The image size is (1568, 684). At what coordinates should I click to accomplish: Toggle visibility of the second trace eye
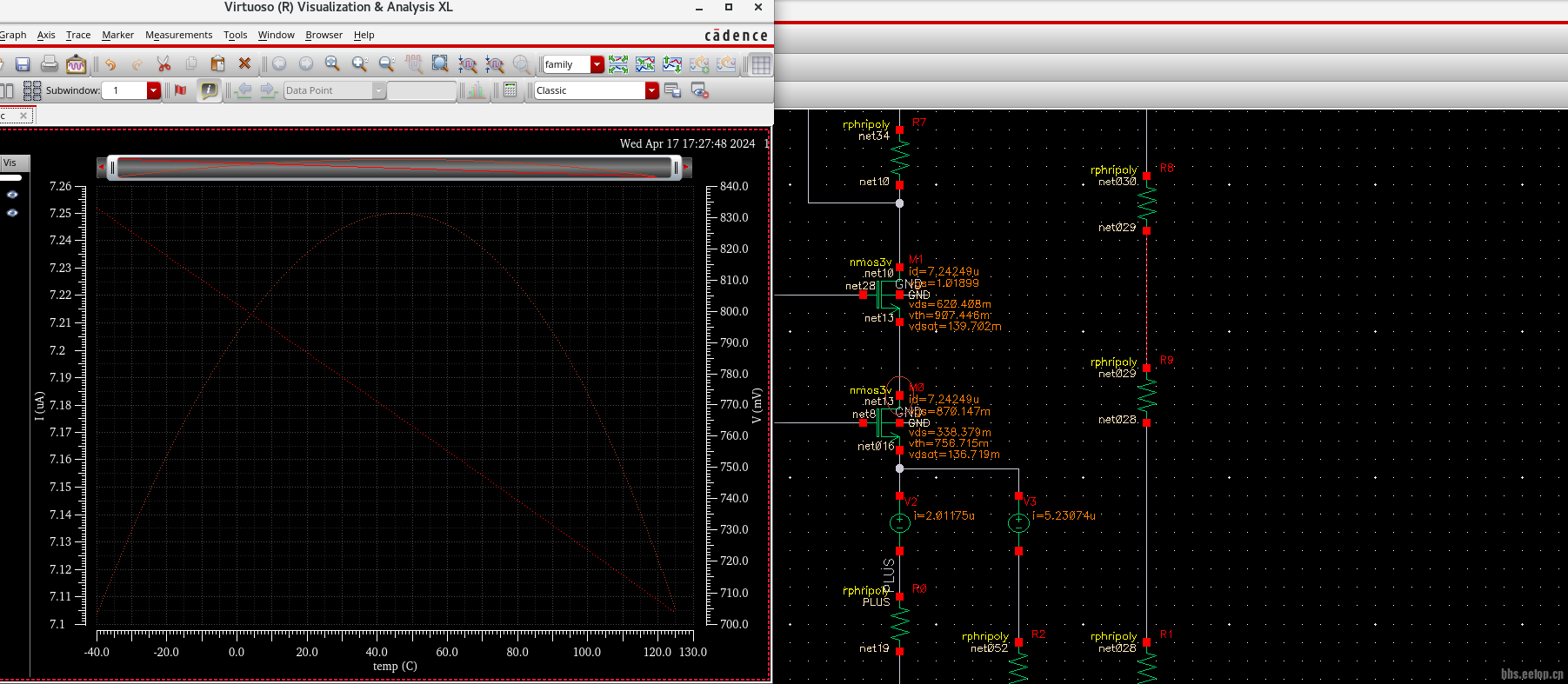pos(12,213)
